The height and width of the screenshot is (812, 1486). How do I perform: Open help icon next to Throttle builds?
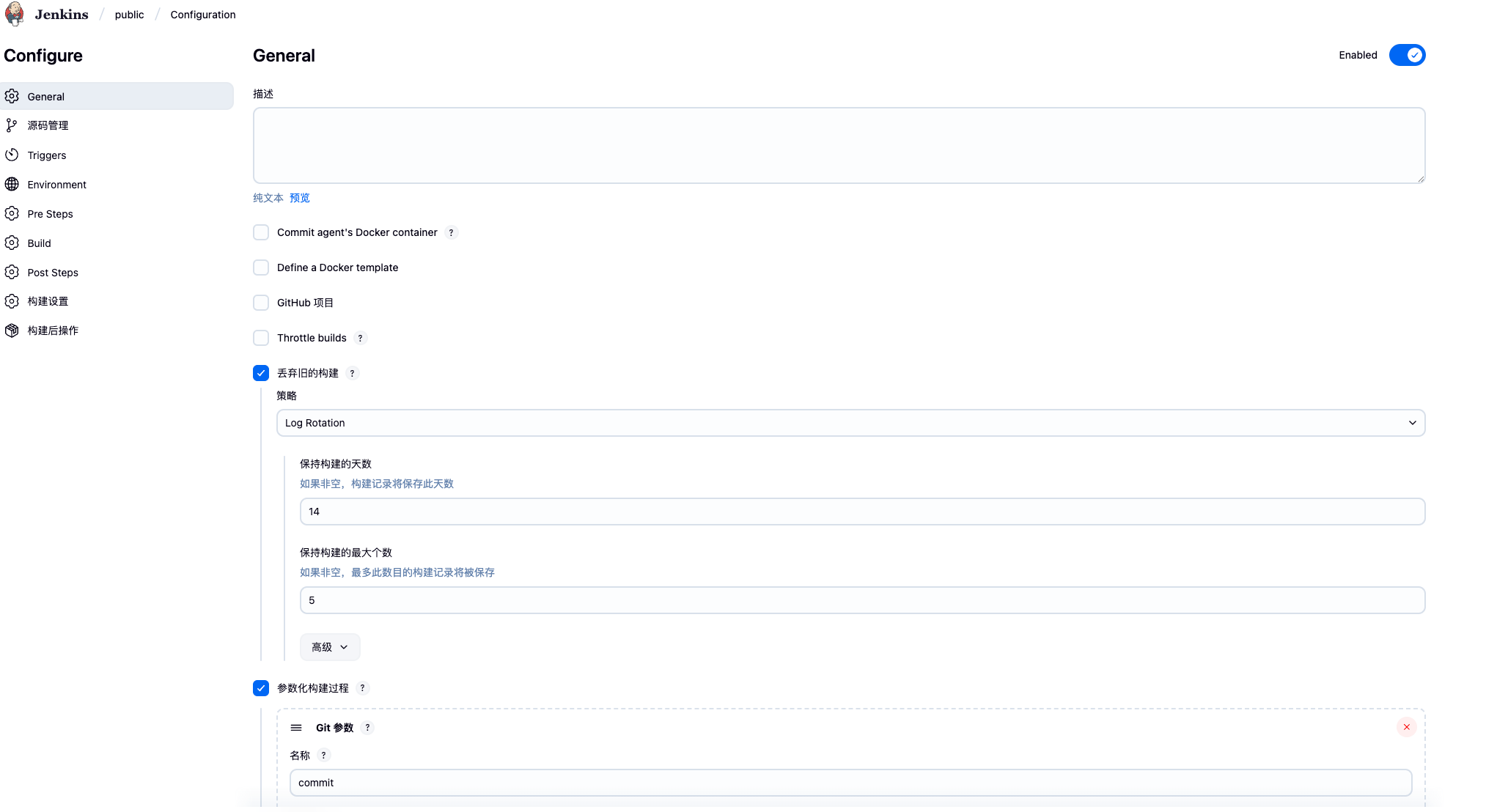(360, 338)
